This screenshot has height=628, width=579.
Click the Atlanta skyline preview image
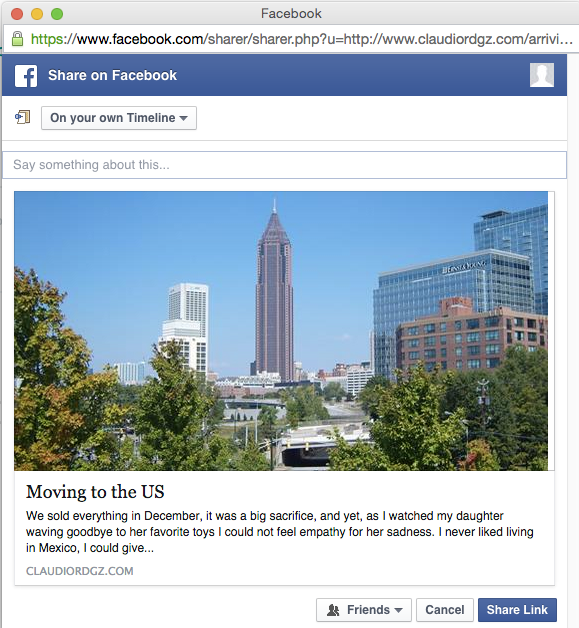[x=281, y=331]
